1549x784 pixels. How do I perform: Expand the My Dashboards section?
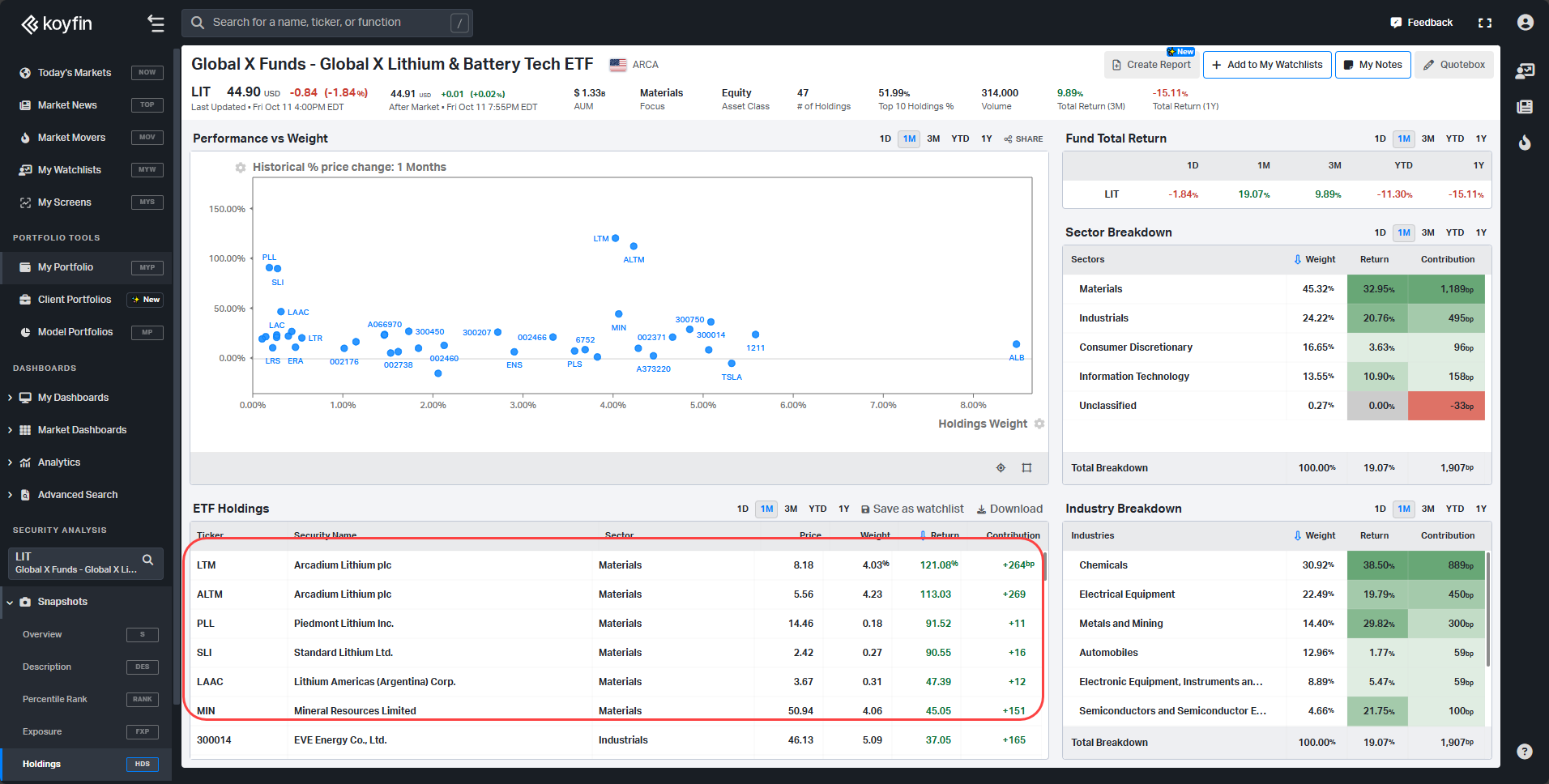10,397
